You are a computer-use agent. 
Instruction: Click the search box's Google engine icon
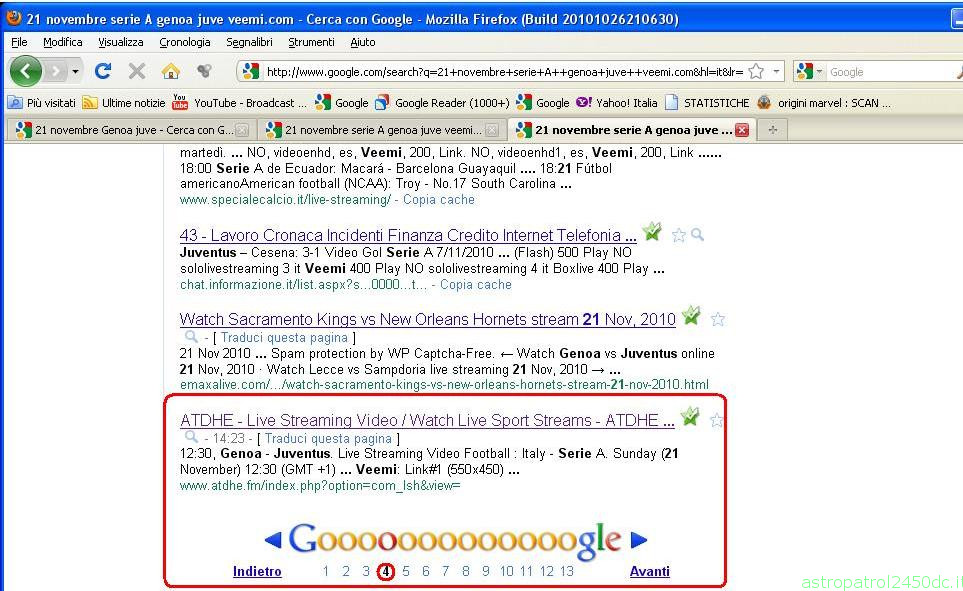click(804, 72)
